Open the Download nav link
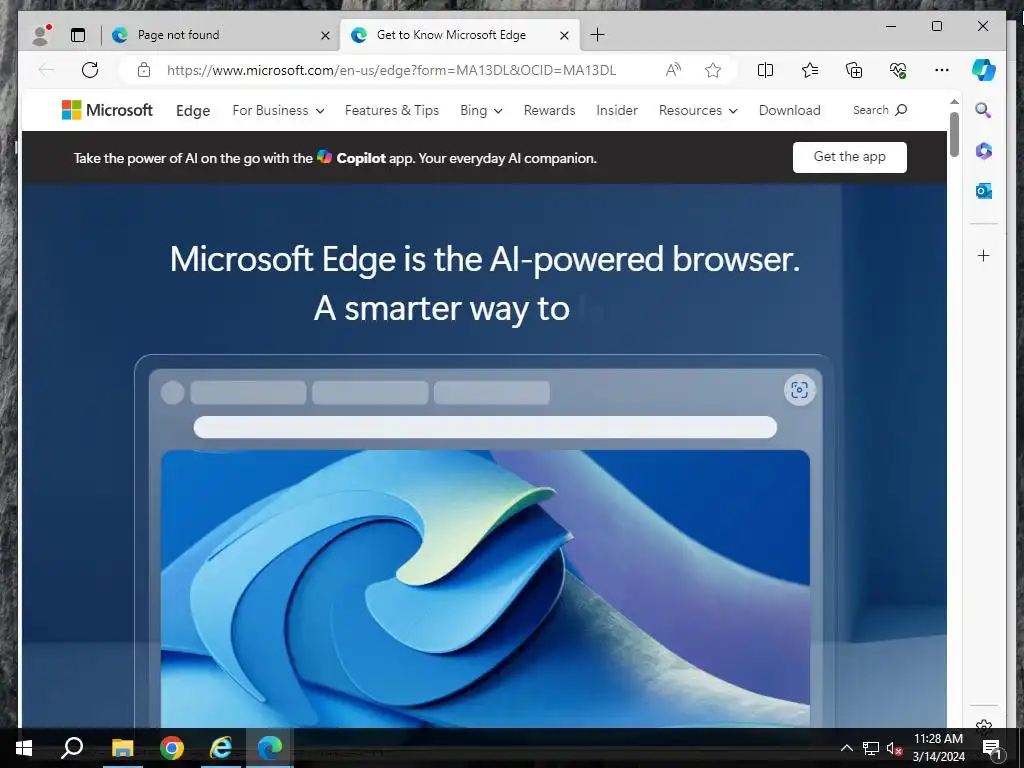1024x768 pixels. [790, 110]
